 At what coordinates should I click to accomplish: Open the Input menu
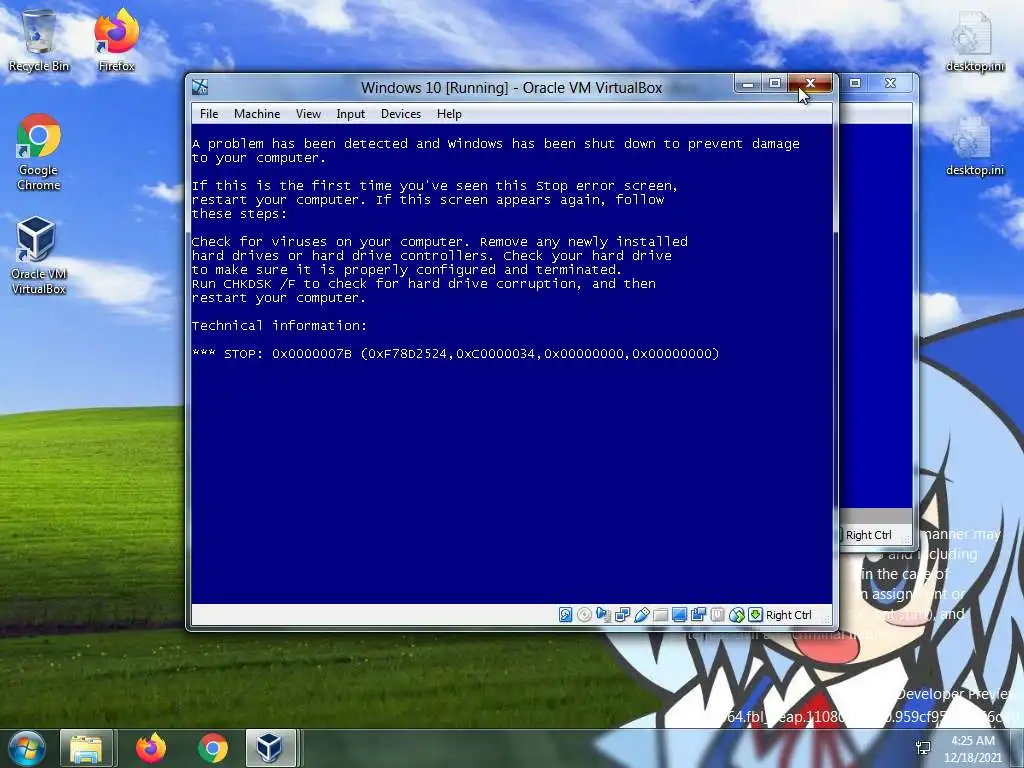pos(350,114)
